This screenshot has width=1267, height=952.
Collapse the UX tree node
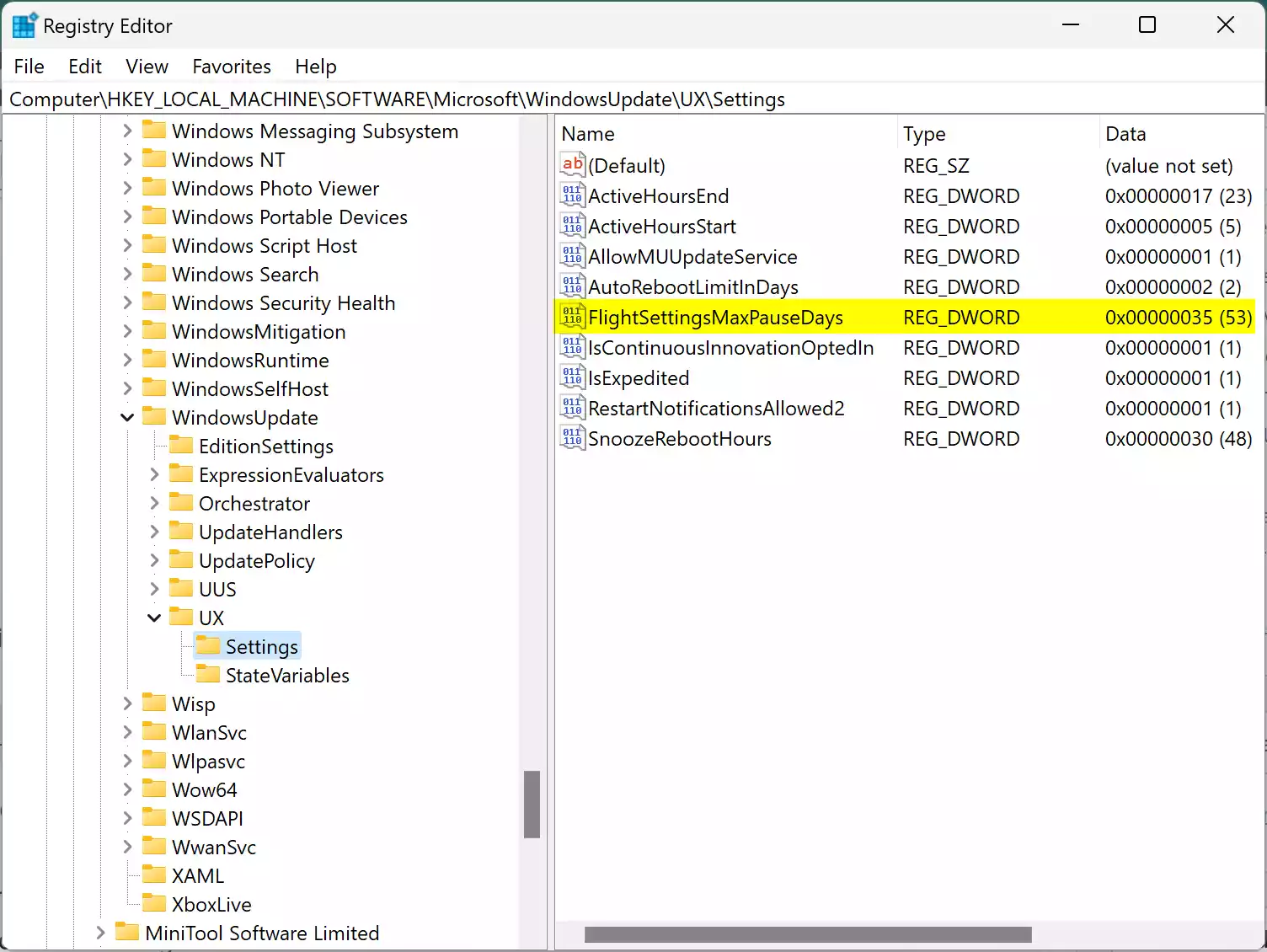154,618
